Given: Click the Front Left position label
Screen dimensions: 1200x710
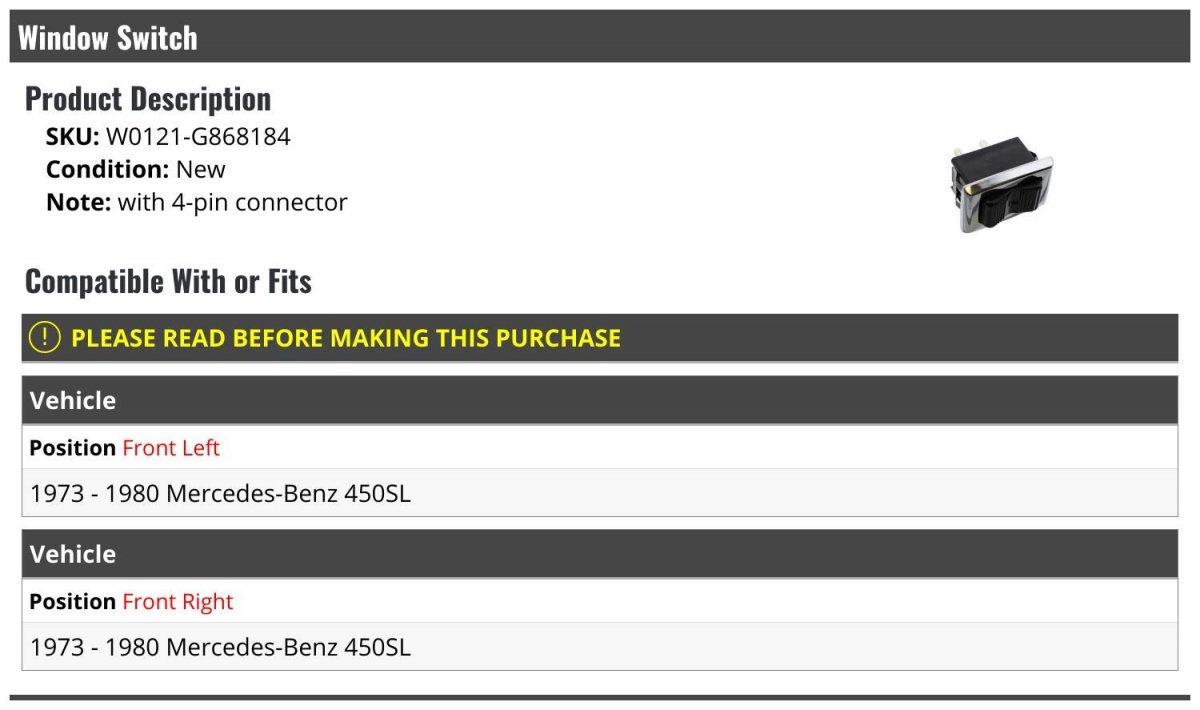Looking at the screenshot, I should click(171, 448).
